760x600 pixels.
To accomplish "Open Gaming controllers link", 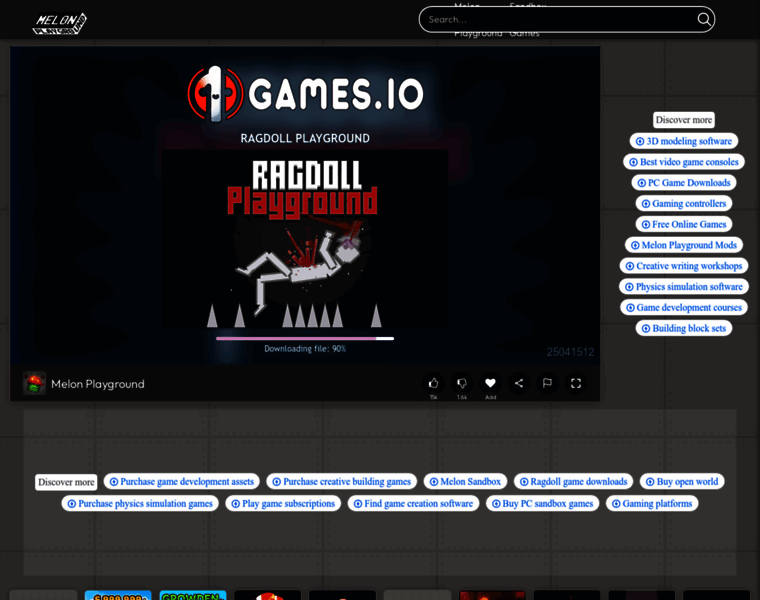I will 683,204.
